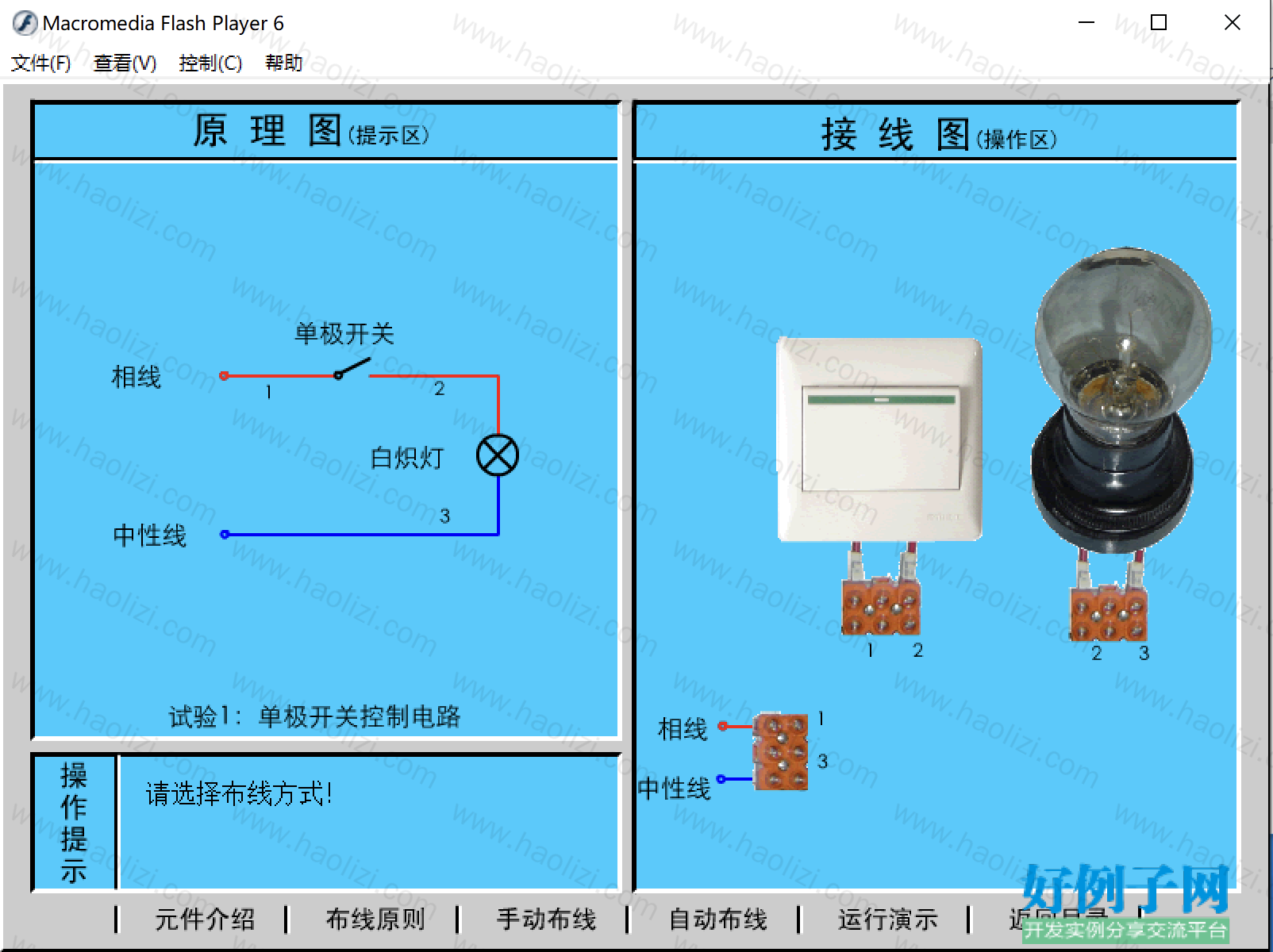
Task: Click the power supply terminal block
Action: pos(780,751)
